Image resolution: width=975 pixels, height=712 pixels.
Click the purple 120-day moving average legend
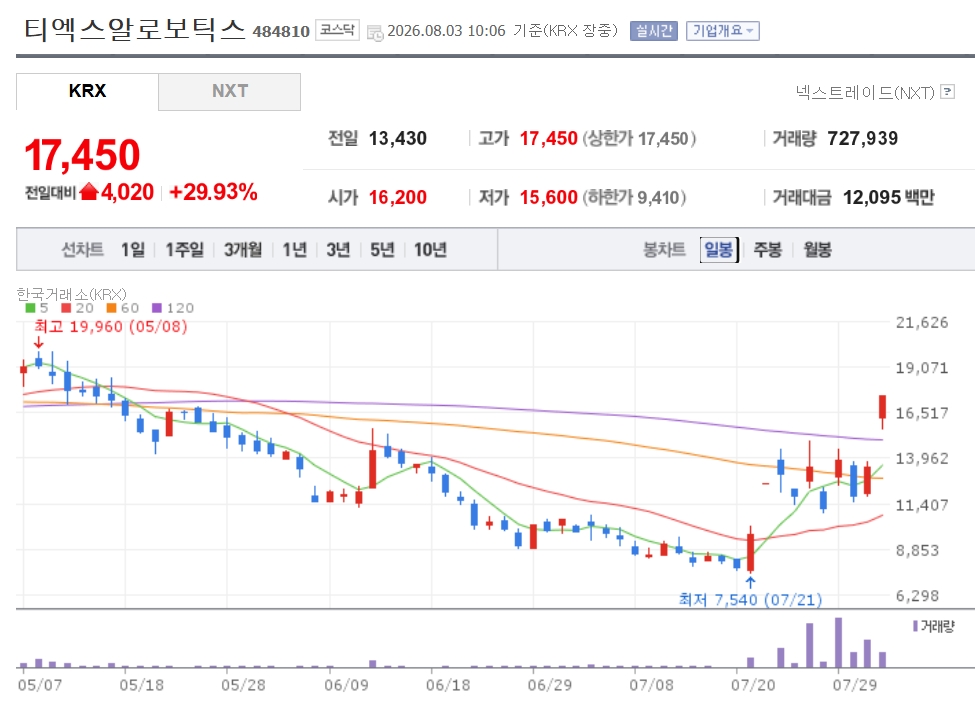(173, 308)
